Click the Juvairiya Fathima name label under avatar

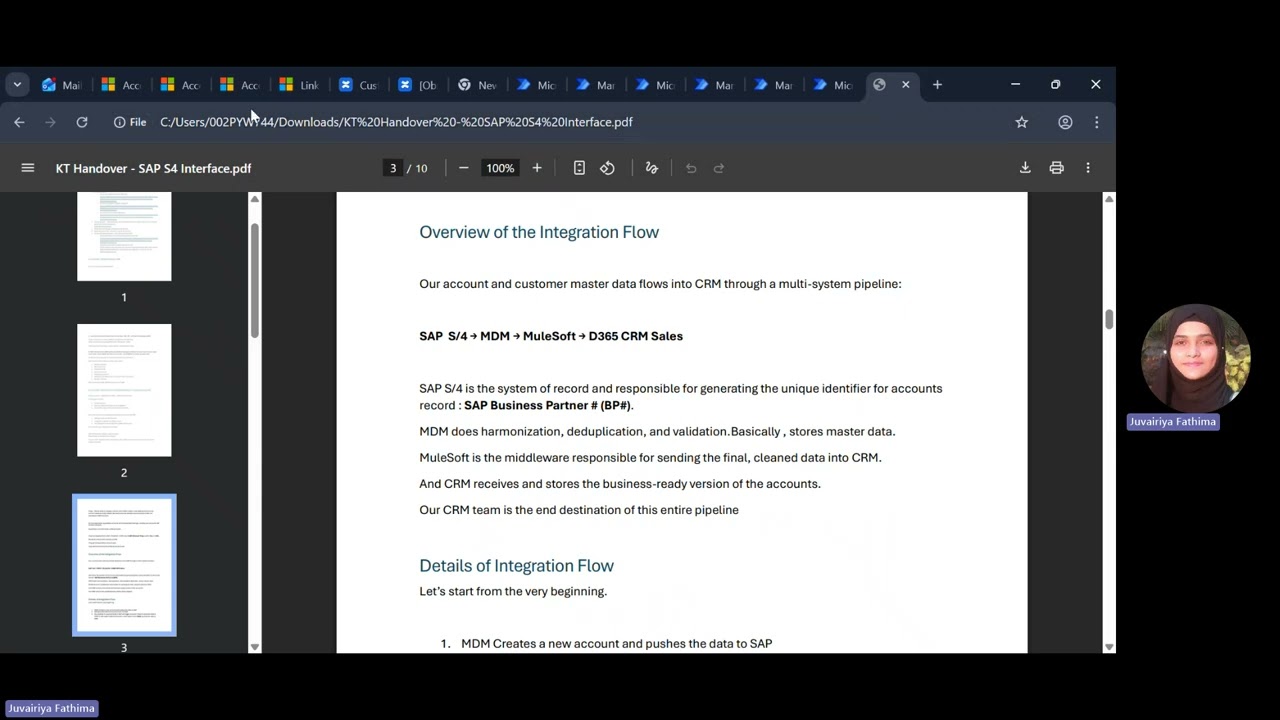point(1173,422)
